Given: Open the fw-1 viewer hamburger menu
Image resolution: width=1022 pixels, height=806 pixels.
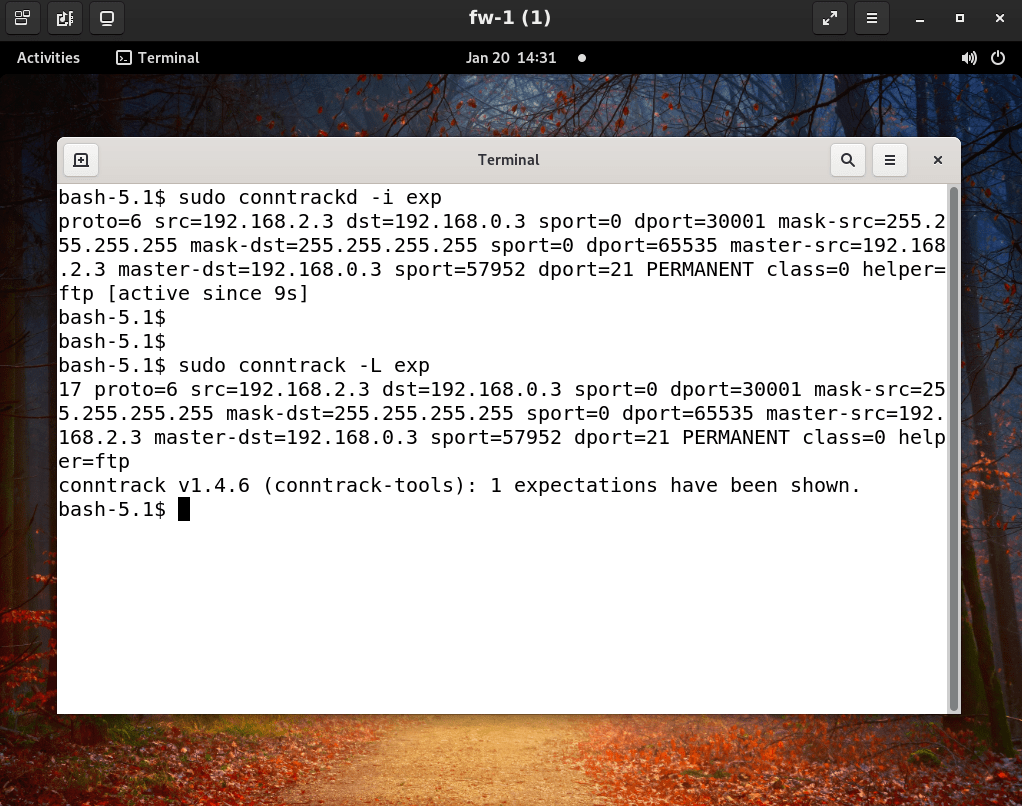Looking at the screenshot, I should tap(872, 18).
